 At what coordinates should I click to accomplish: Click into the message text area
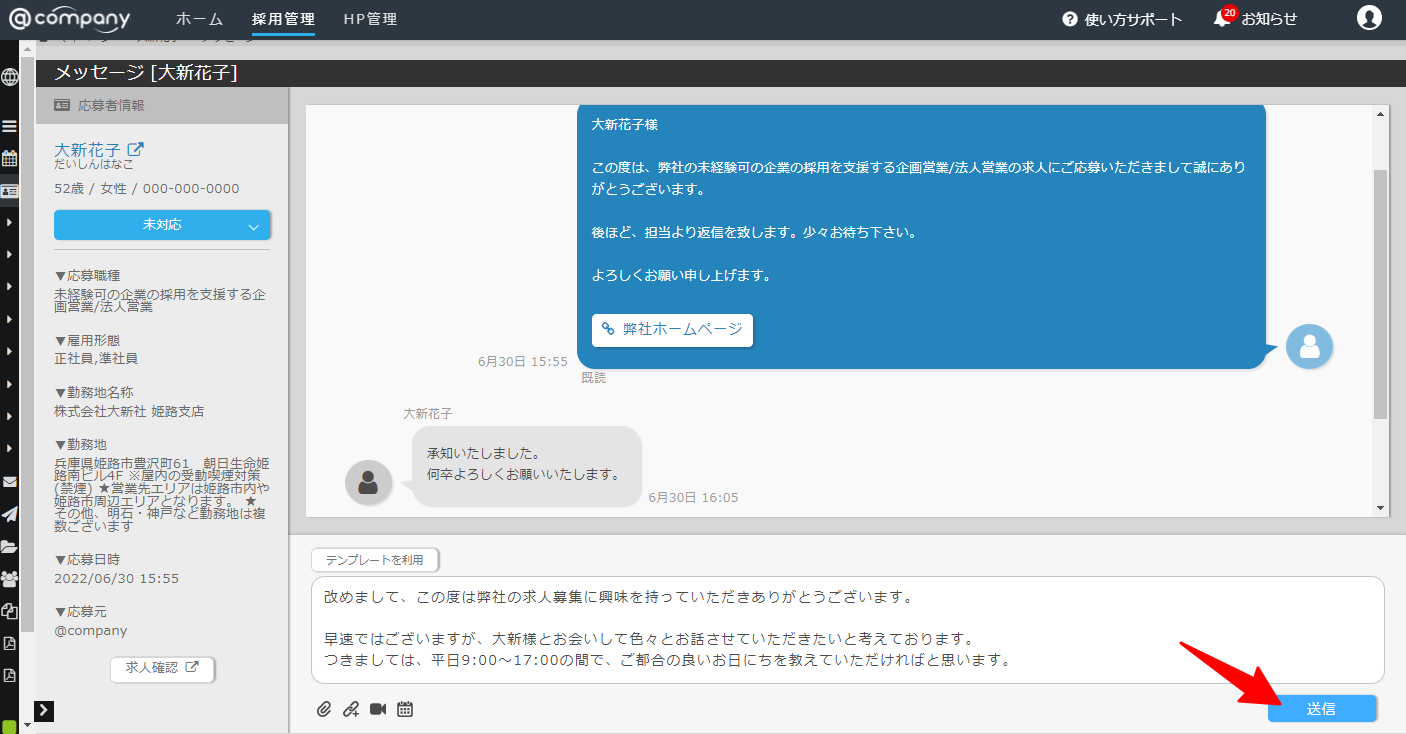tap(847, 630)
